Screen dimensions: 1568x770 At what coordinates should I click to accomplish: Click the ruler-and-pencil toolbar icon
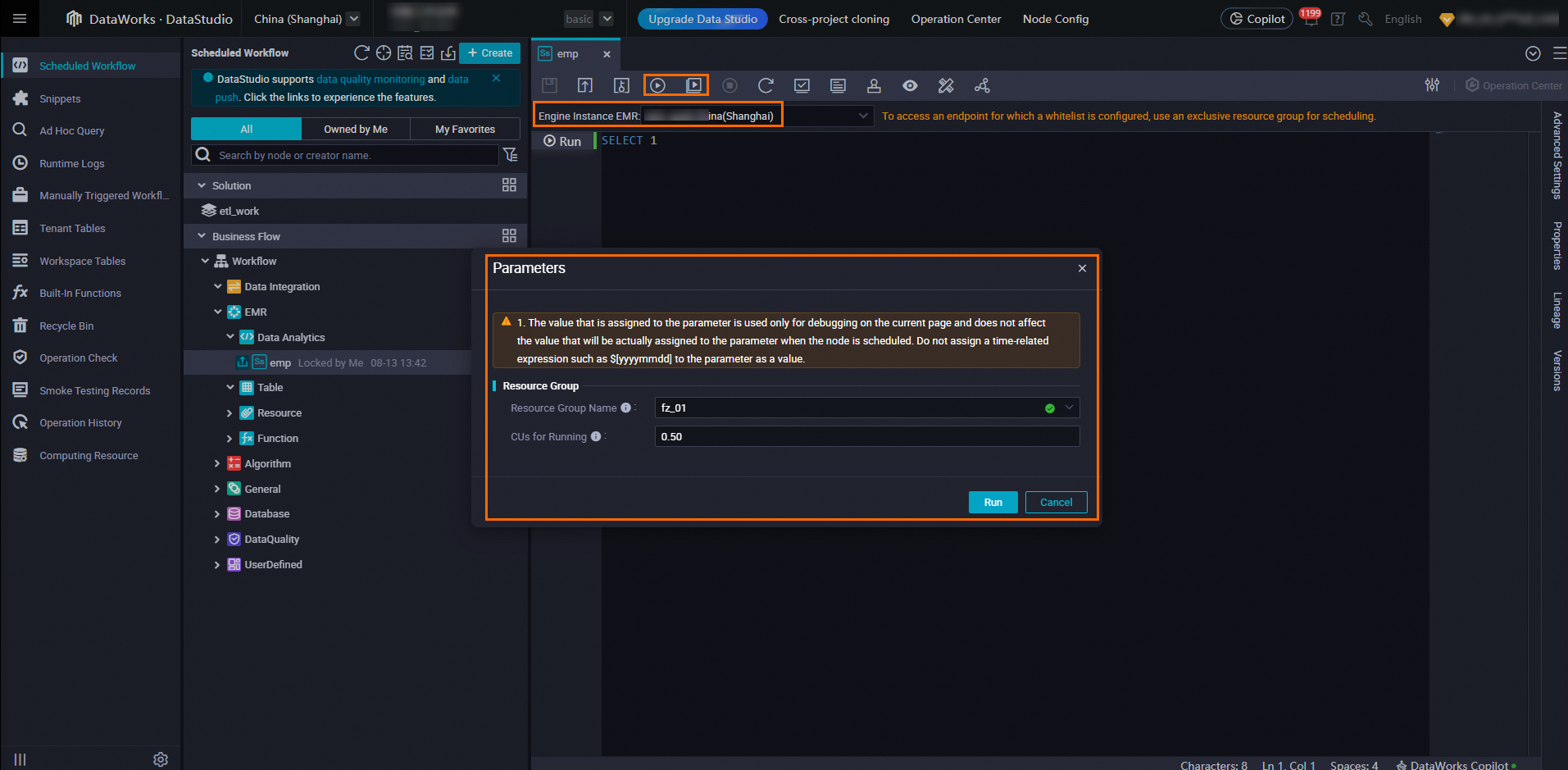click(946, 85)
